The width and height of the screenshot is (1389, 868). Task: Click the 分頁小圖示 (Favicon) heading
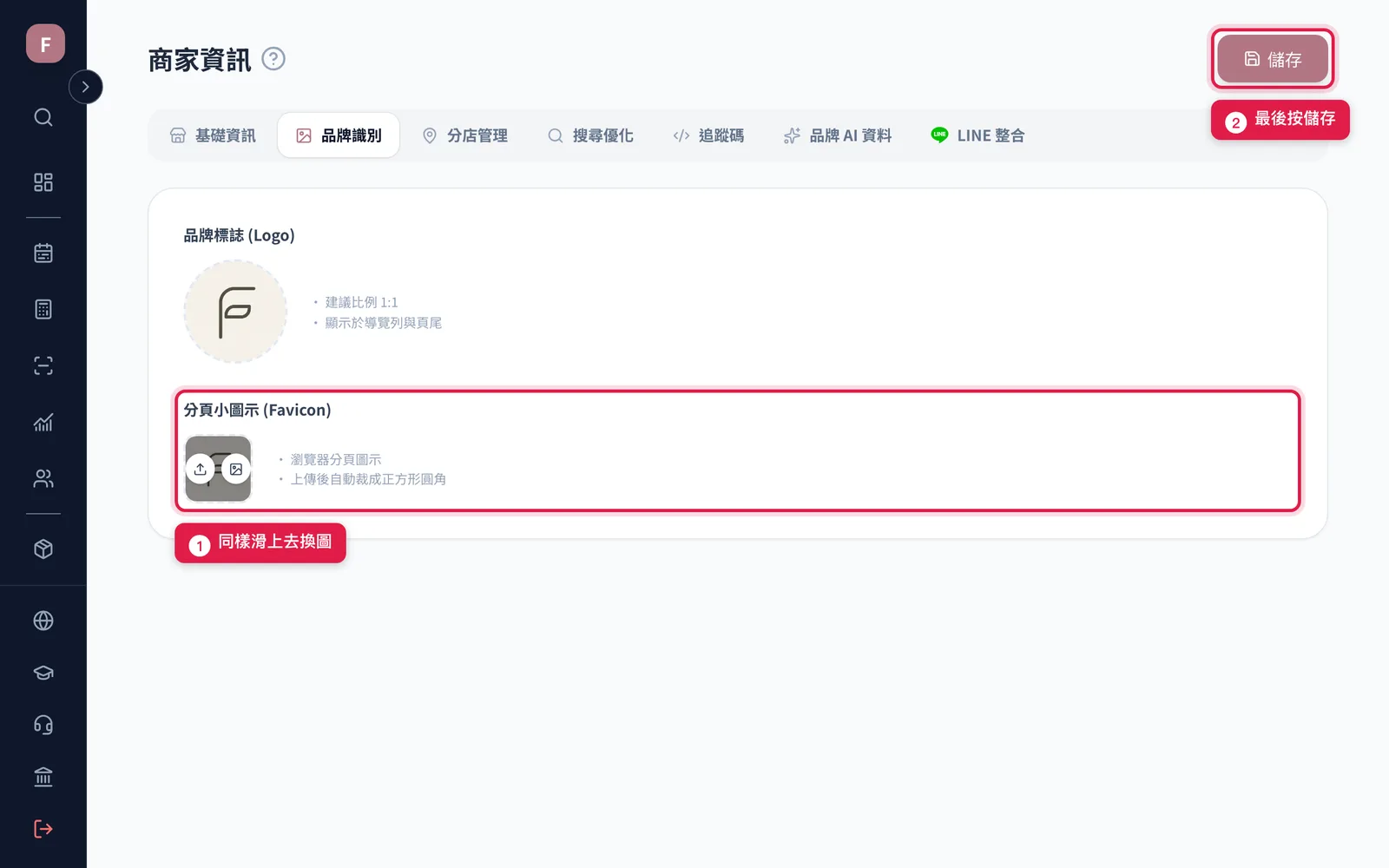(x=257, y=410)
